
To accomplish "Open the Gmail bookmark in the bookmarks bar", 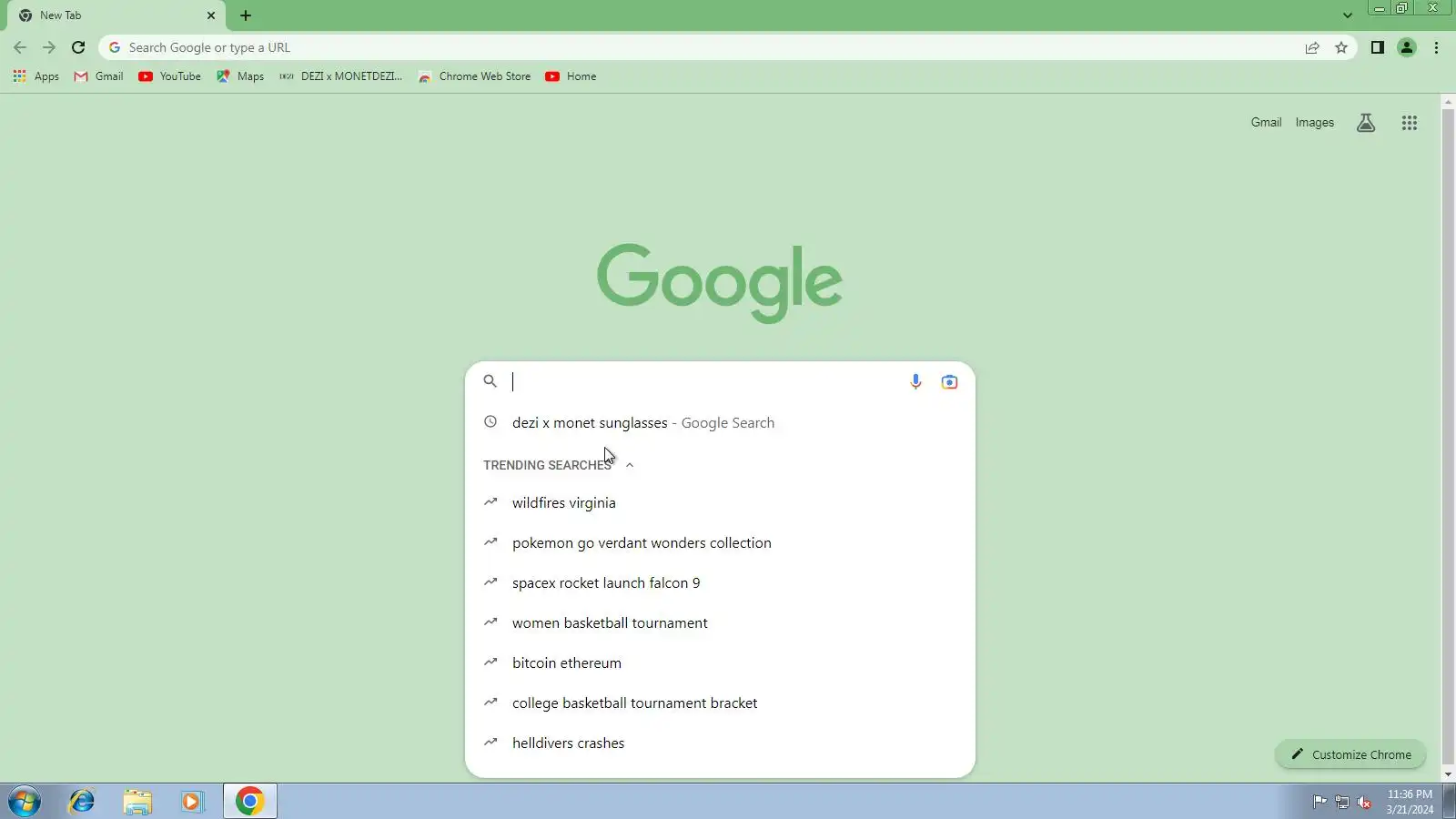I will click(x=99, y=76).
